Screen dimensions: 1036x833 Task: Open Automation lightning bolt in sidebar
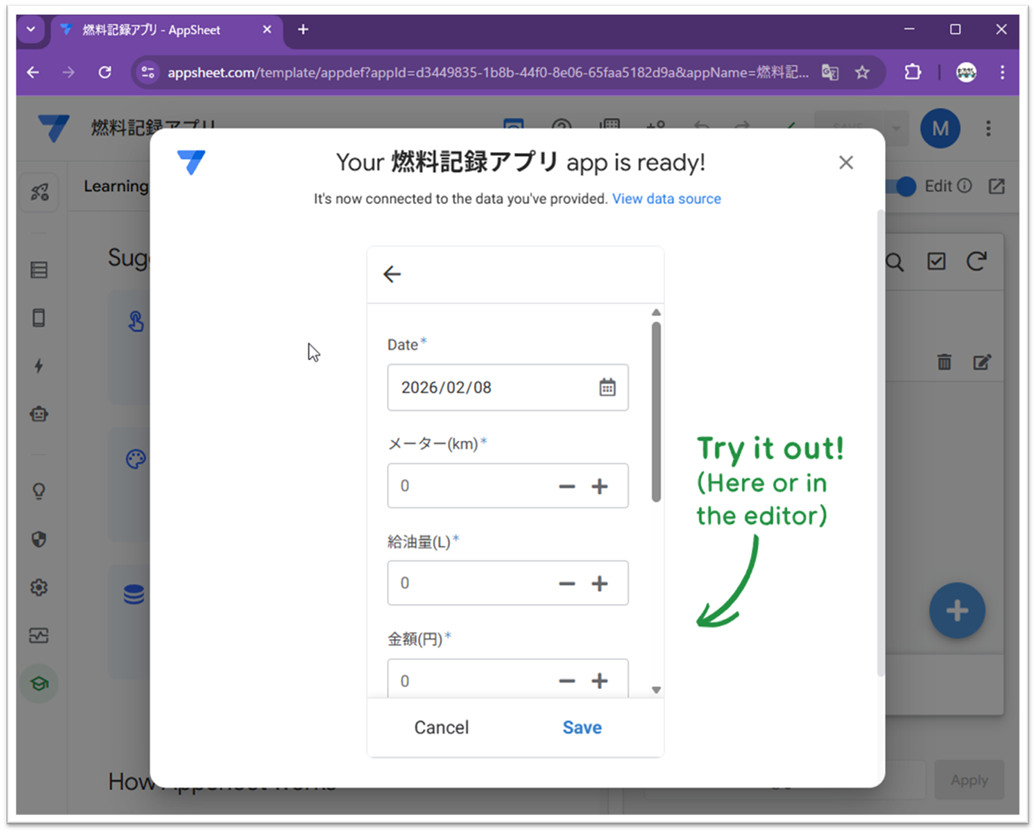click(39, 366)
